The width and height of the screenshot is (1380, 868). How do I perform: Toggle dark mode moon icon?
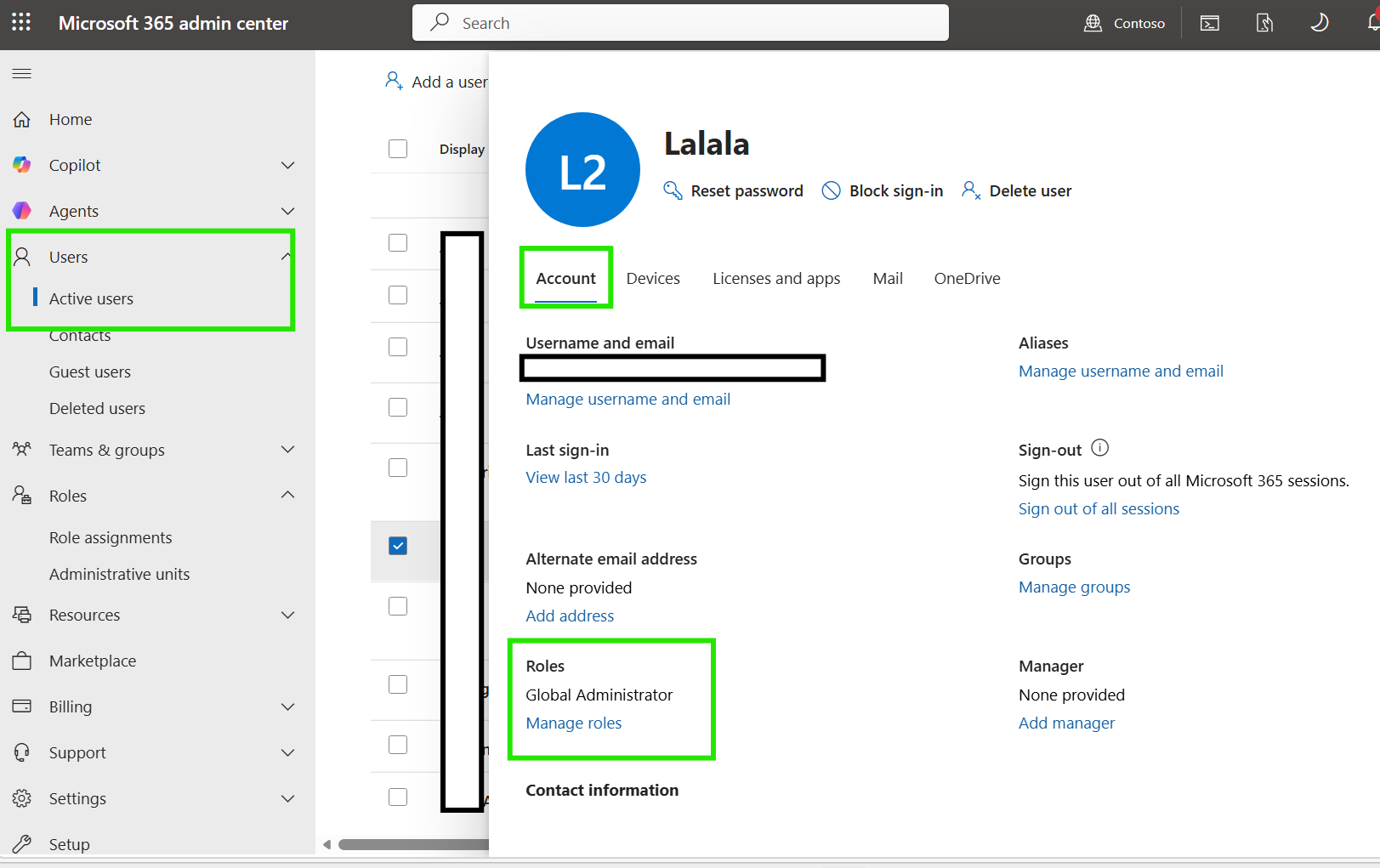coord(1320,23)
